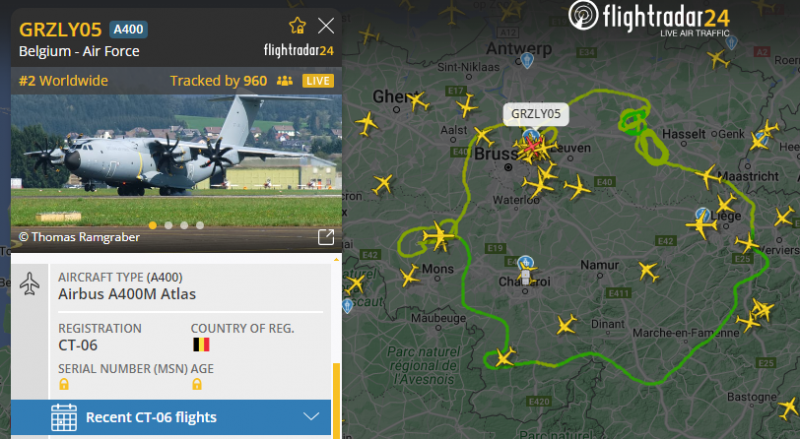Add GRZLY05 to favorites with star icon
This screenshot has width=800, height=439.
[297, 26]
